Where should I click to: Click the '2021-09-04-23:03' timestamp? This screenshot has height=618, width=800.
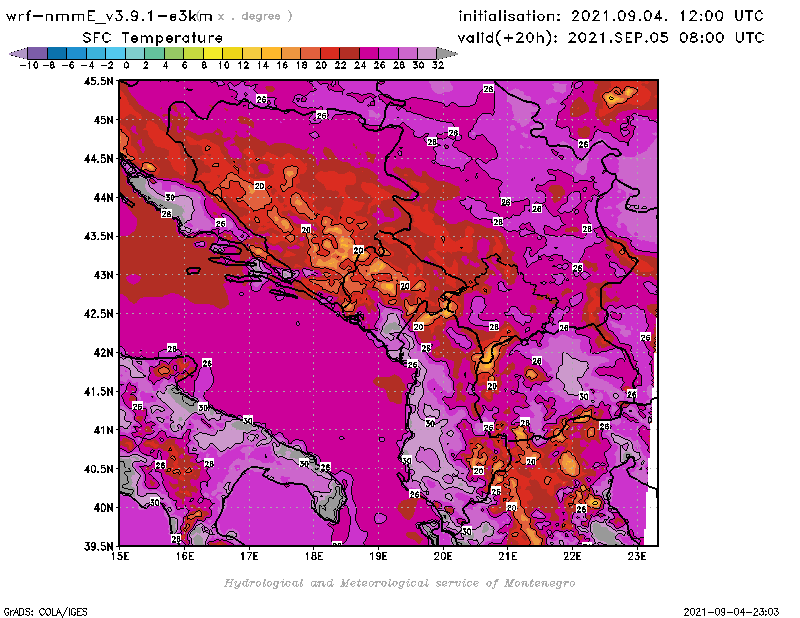(731, 612)
